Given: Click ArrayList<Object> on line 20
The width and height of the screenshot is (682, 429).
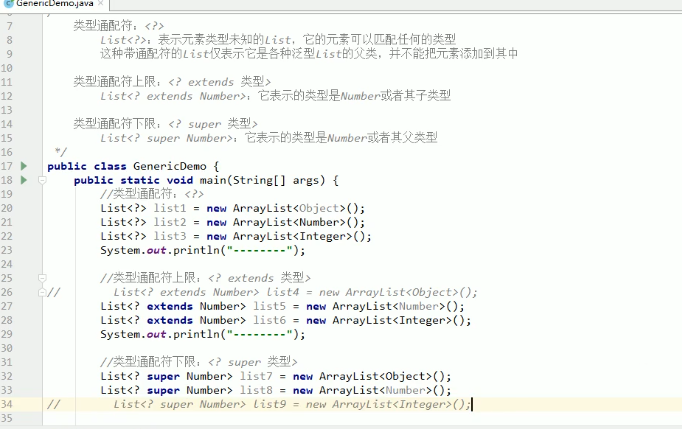Looking at the screenshot, I should coord(289,208).
